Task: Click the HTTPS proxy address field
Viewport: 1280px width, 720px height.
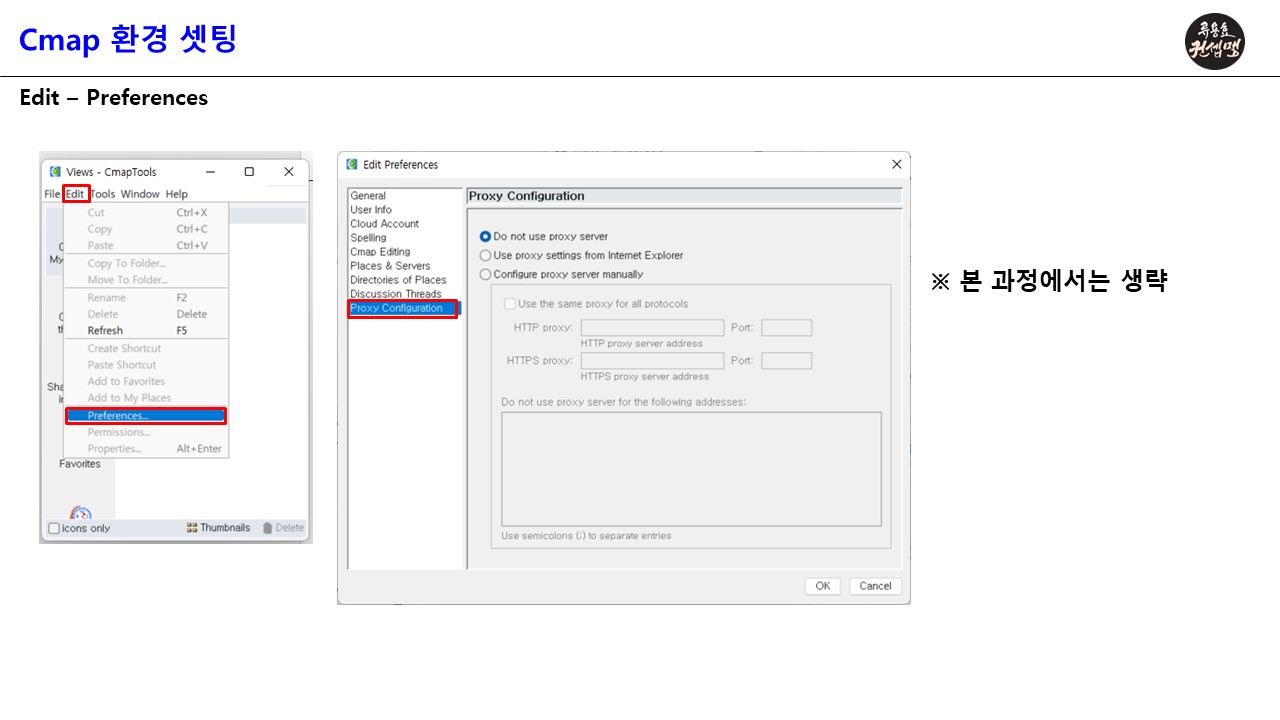Action: (x=652, y=361)
